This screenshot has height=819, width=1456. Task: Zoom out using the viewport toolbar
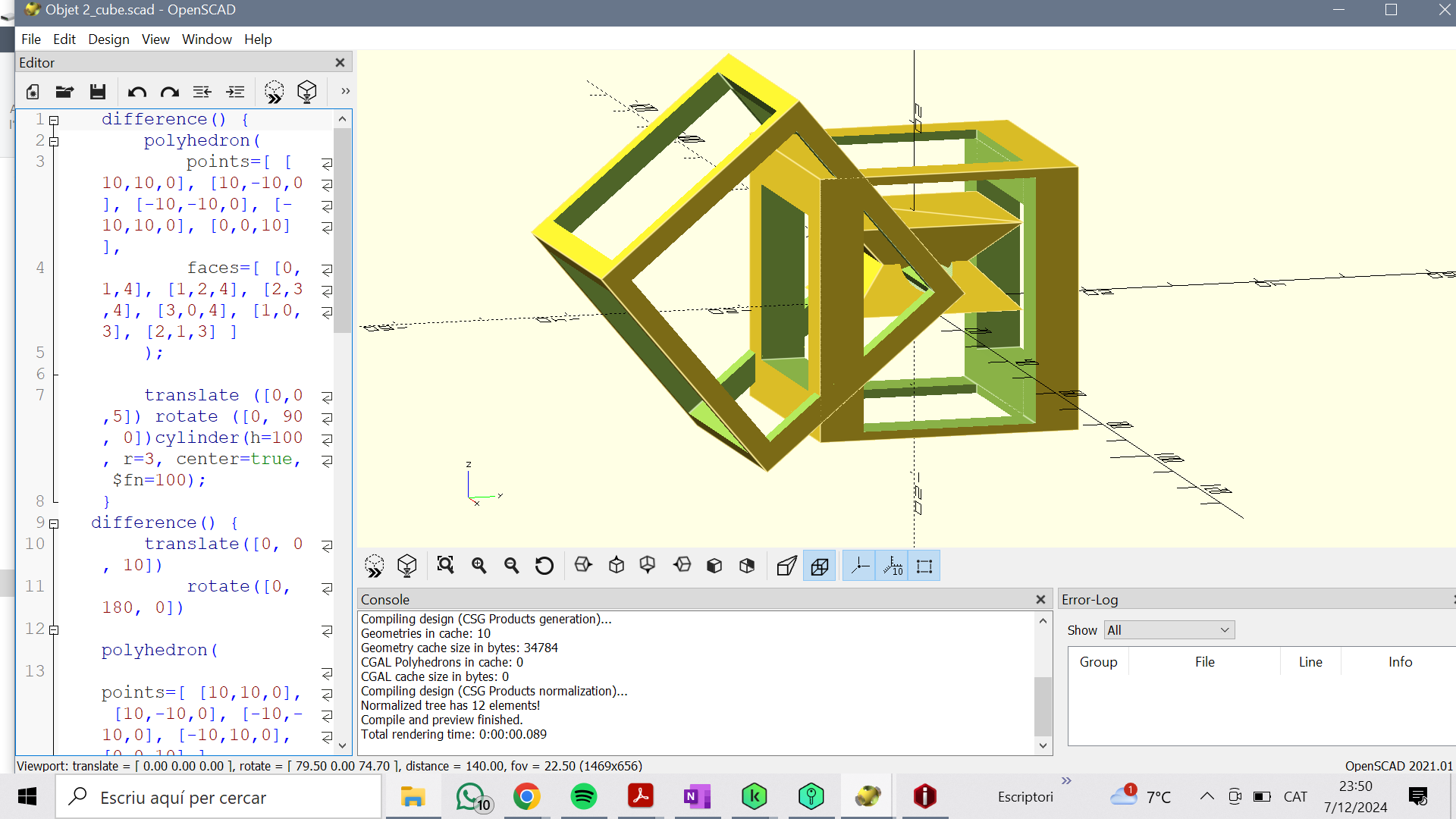[x=512, y=566]
